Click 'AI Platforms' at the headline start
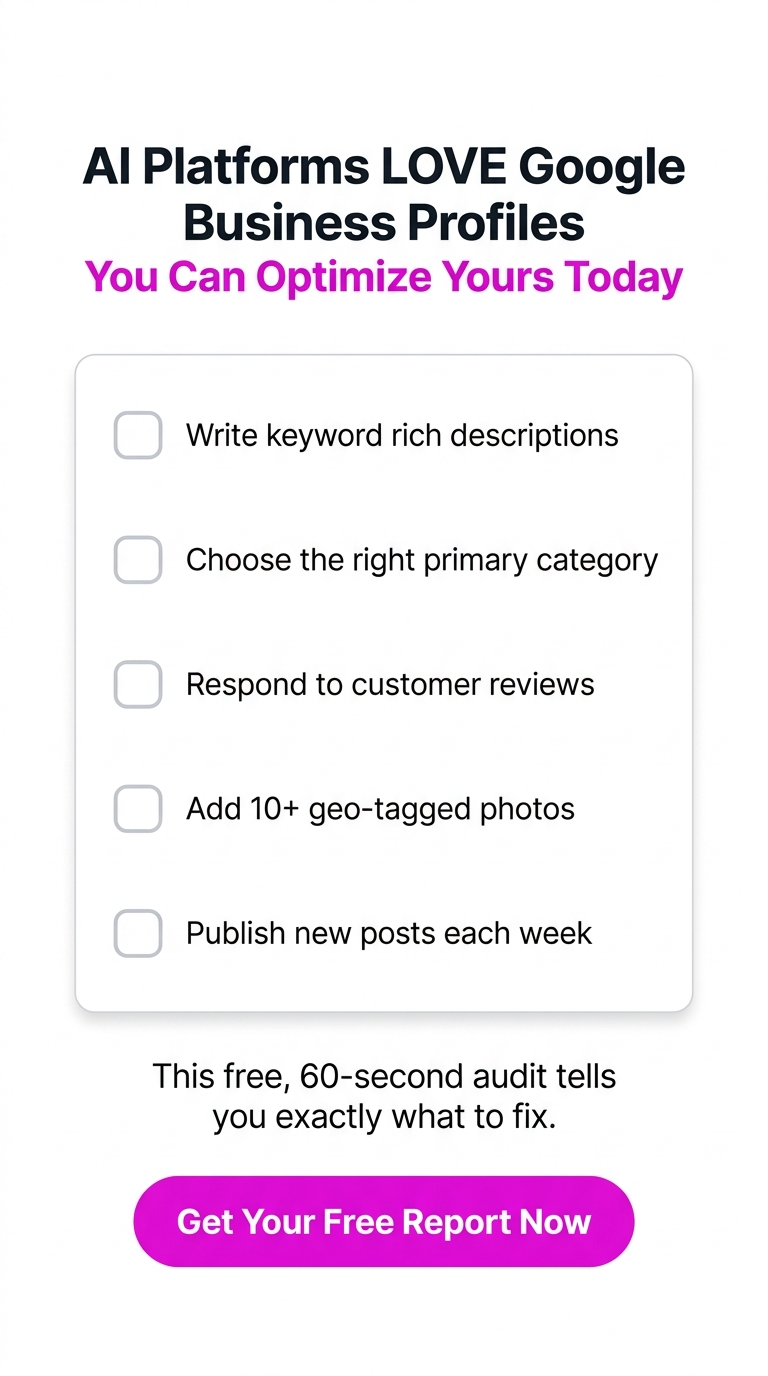This screenshot has width=768, height=1376. pos(226,166)
